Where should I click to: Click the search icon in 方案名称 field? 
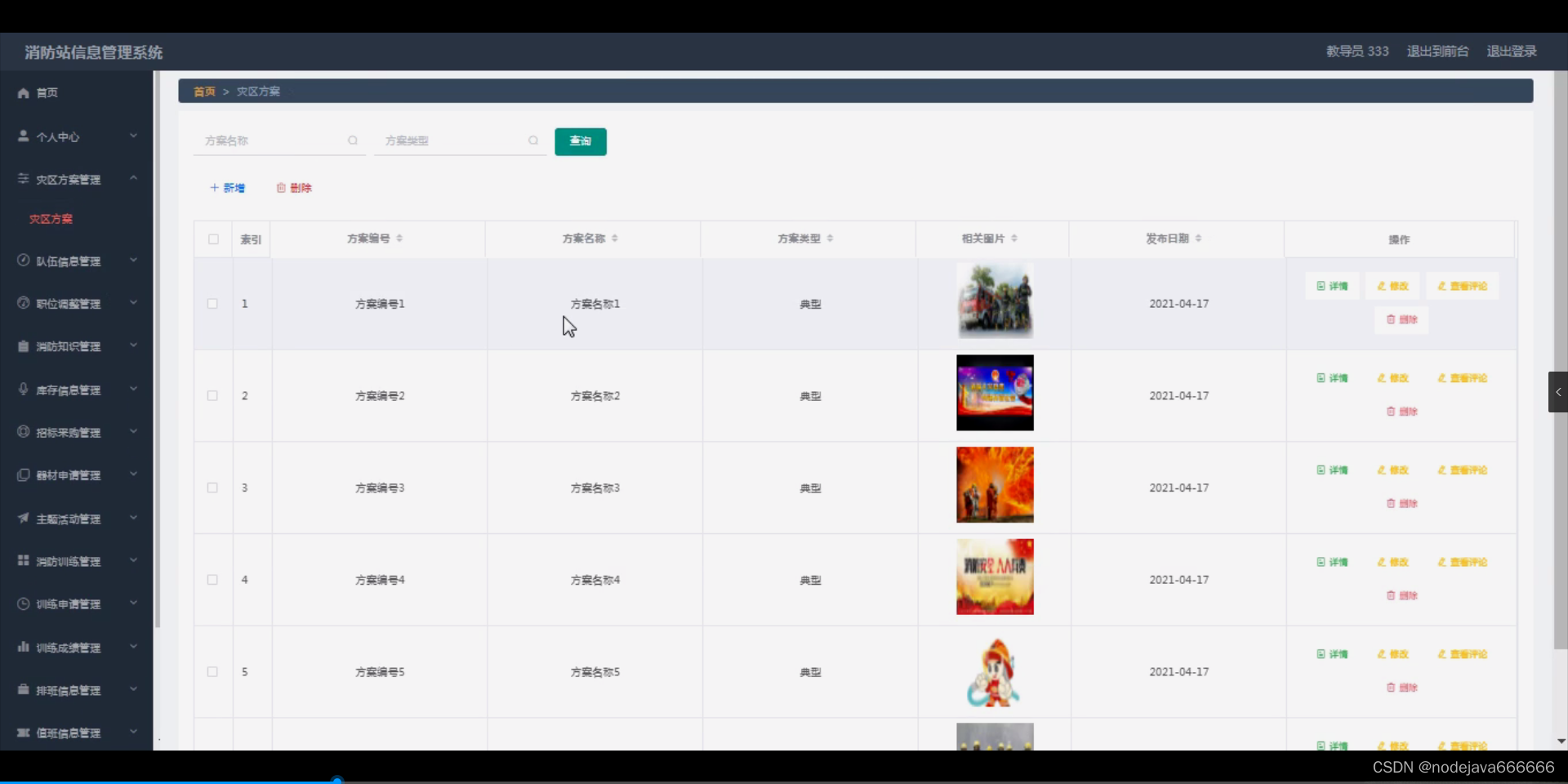point(353,140)
